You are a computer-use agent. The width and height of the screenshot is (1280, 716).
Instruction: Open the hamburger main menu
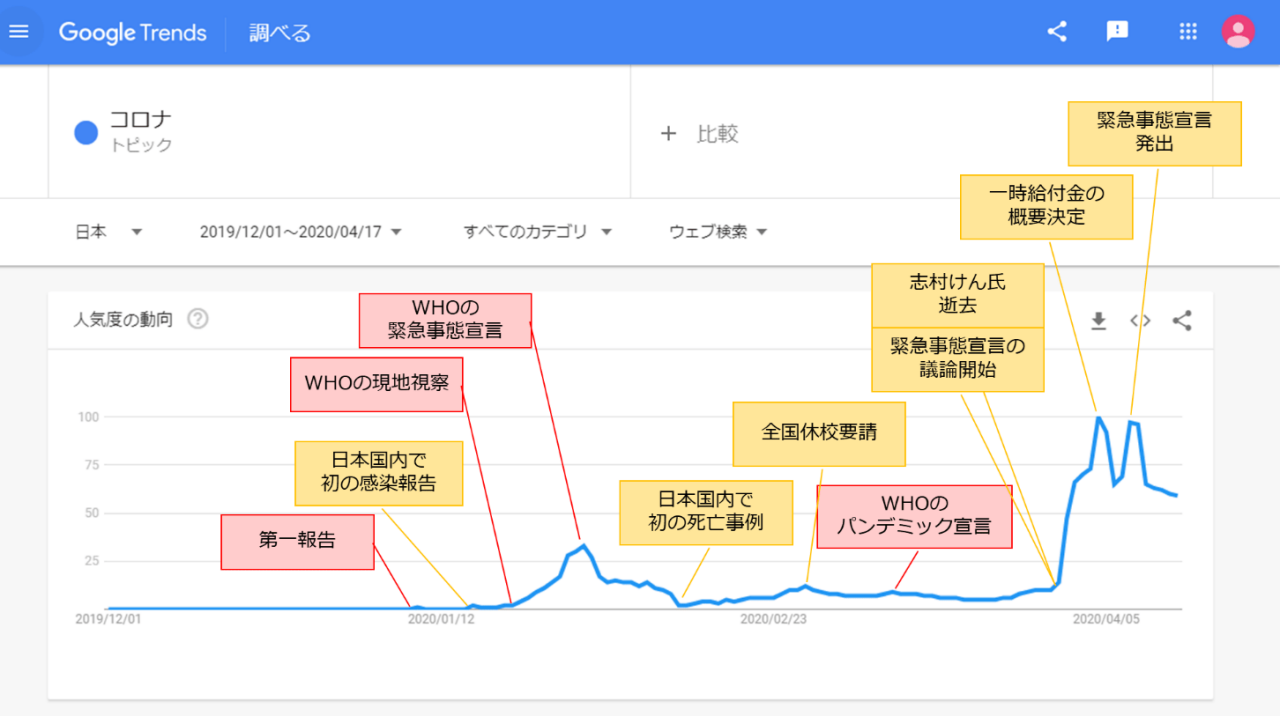coord(19,32)
